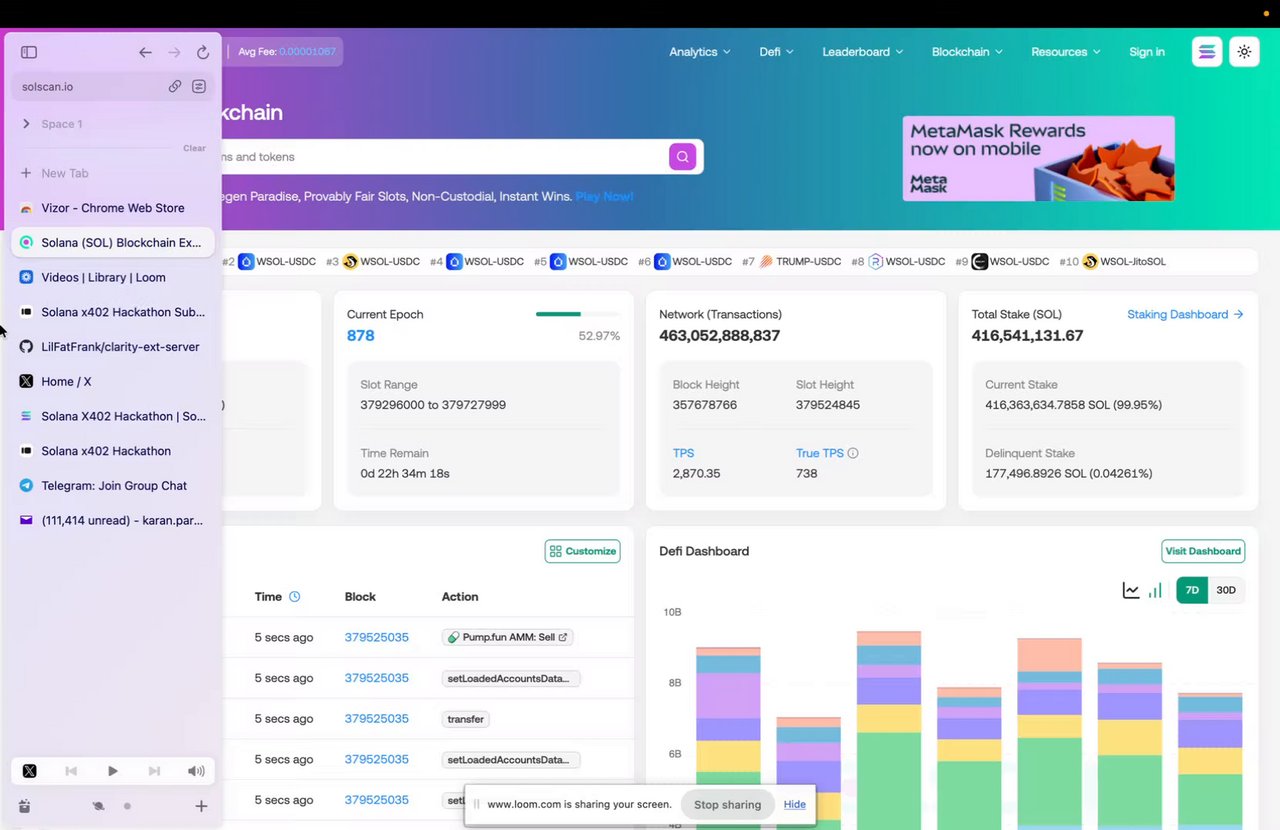Reload the page with the refresh icon
This screenshot has width=1280, height=830.
click(x=203, y=52)
